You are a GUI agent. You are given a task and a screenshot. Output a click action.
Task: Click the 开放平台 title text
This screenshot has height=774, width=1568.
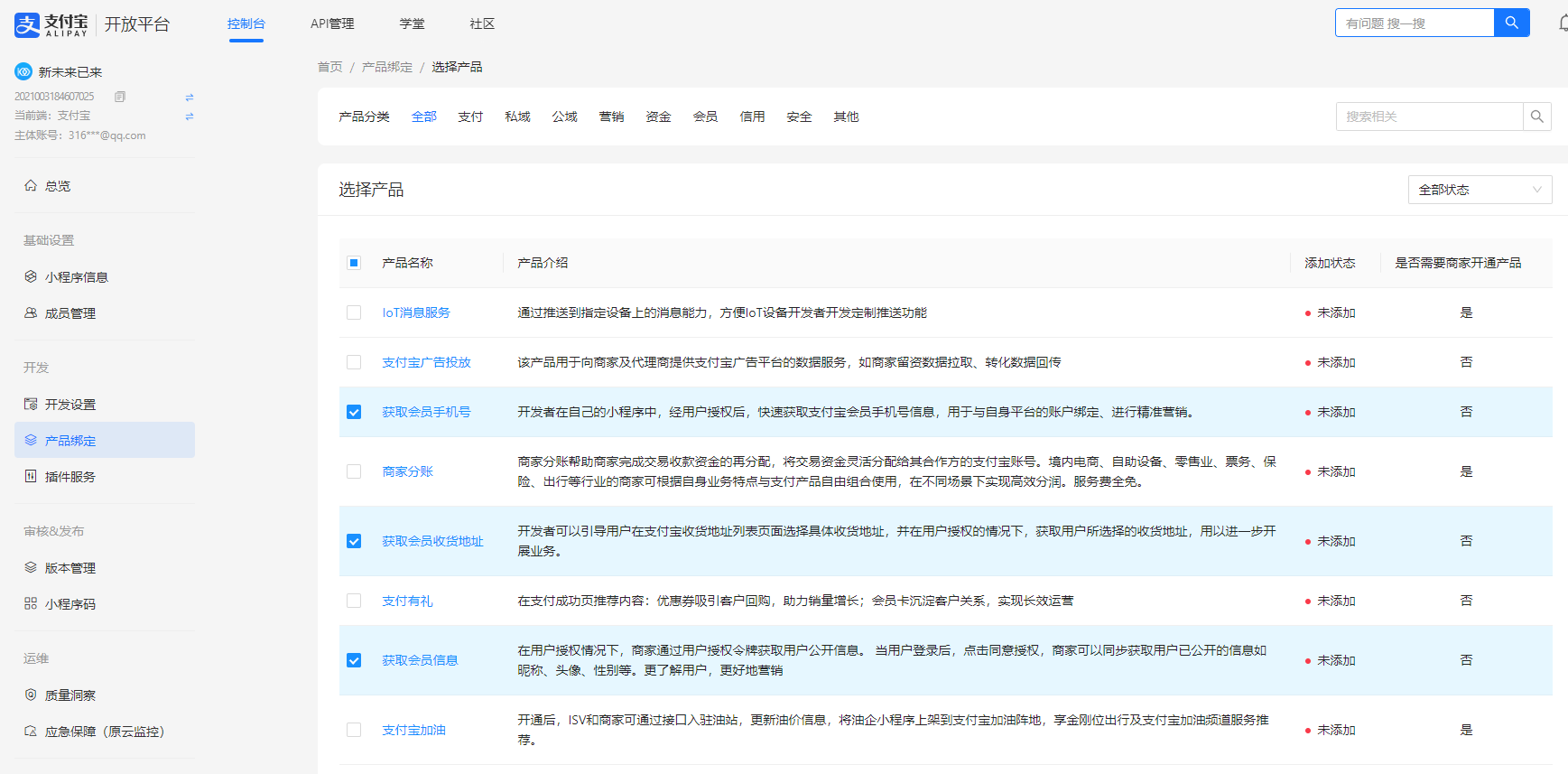click(137, 24)
